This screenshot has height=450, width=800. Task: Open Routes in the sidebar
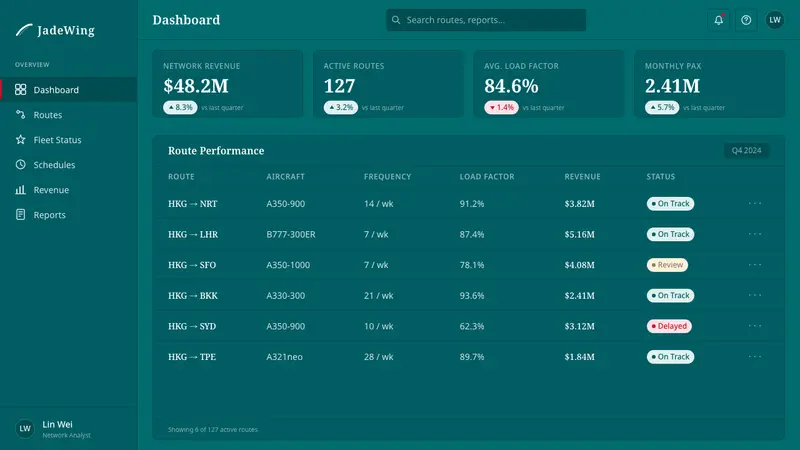tap(68, 115)
